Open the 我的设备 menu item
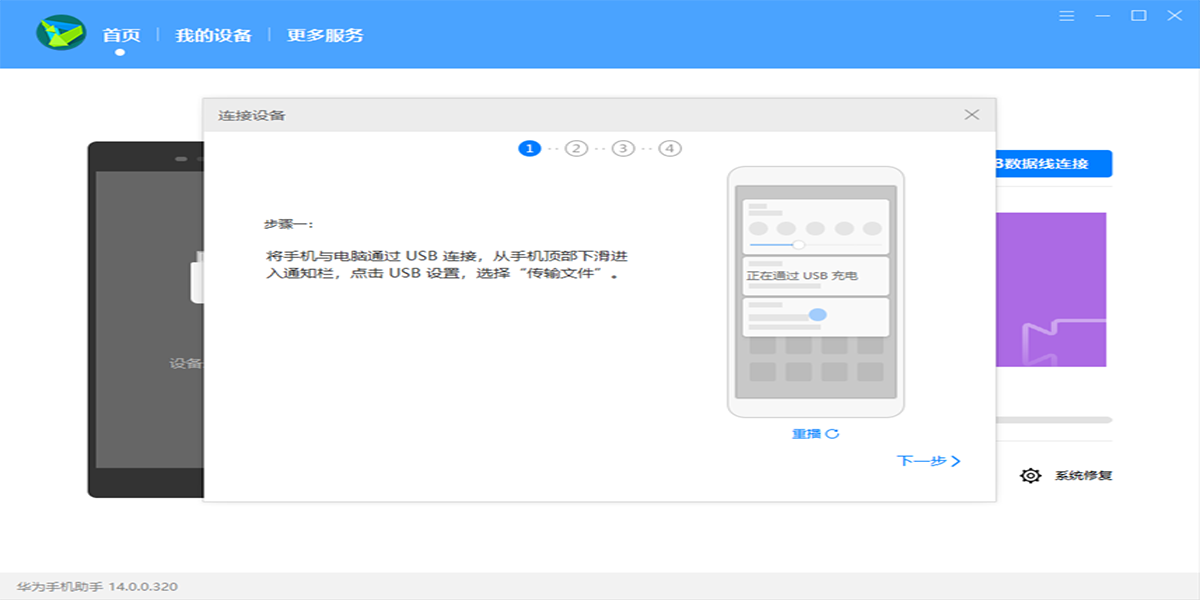Screen dimensions: 1200x600 pos(216,34)
